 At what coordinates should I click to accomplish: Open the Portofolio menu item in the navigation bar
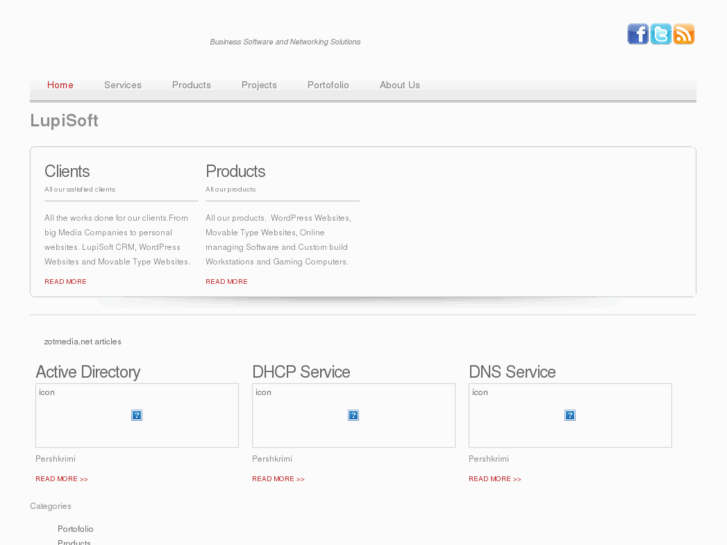coord(328,85)
